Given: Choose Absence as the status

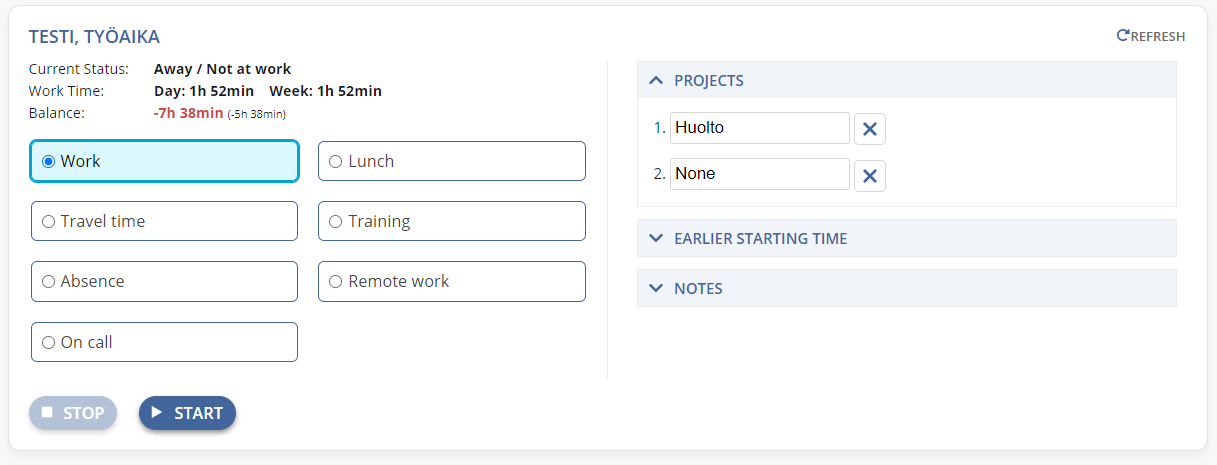Looking at the screenshot, I should coord(164,281).
